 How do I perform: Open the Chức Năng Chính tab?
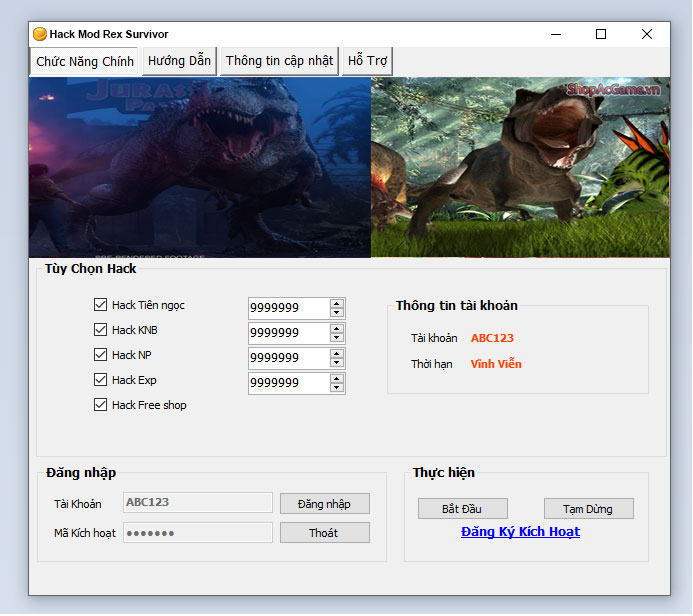pyautogui.click(x=84, y=61)
